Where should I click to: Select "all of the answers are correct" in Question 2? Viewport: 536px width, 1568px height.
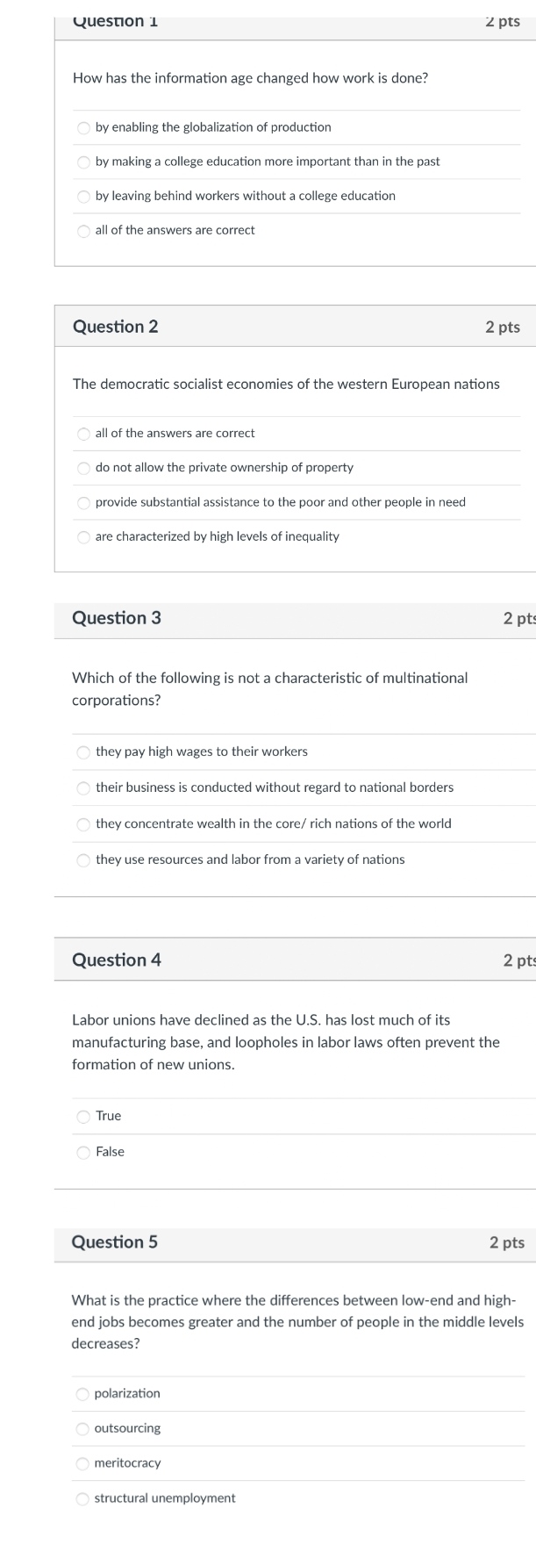[82, 433]
